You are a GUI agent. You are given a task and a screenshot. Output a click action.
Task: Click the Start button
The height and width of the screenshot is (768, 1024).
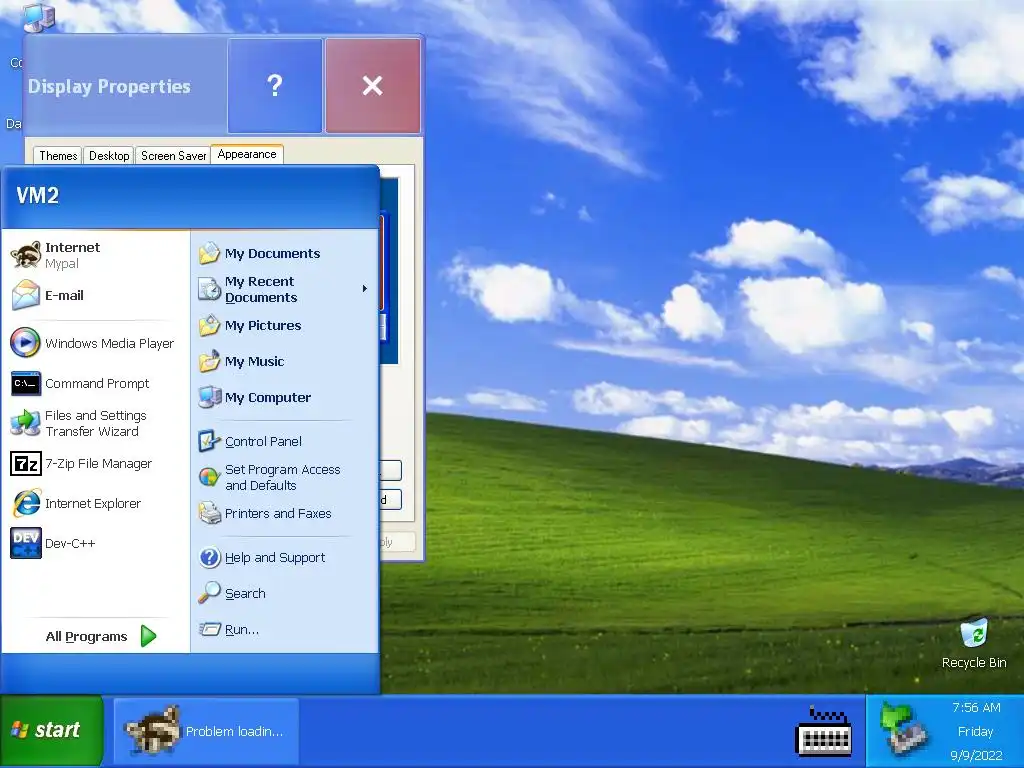[52, 730]
